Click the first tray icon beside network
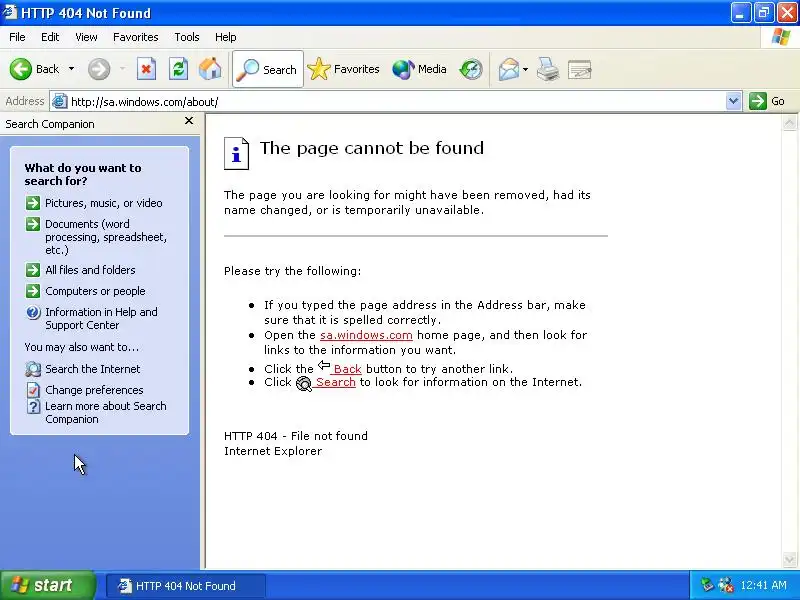 click(x=707, y=585)
